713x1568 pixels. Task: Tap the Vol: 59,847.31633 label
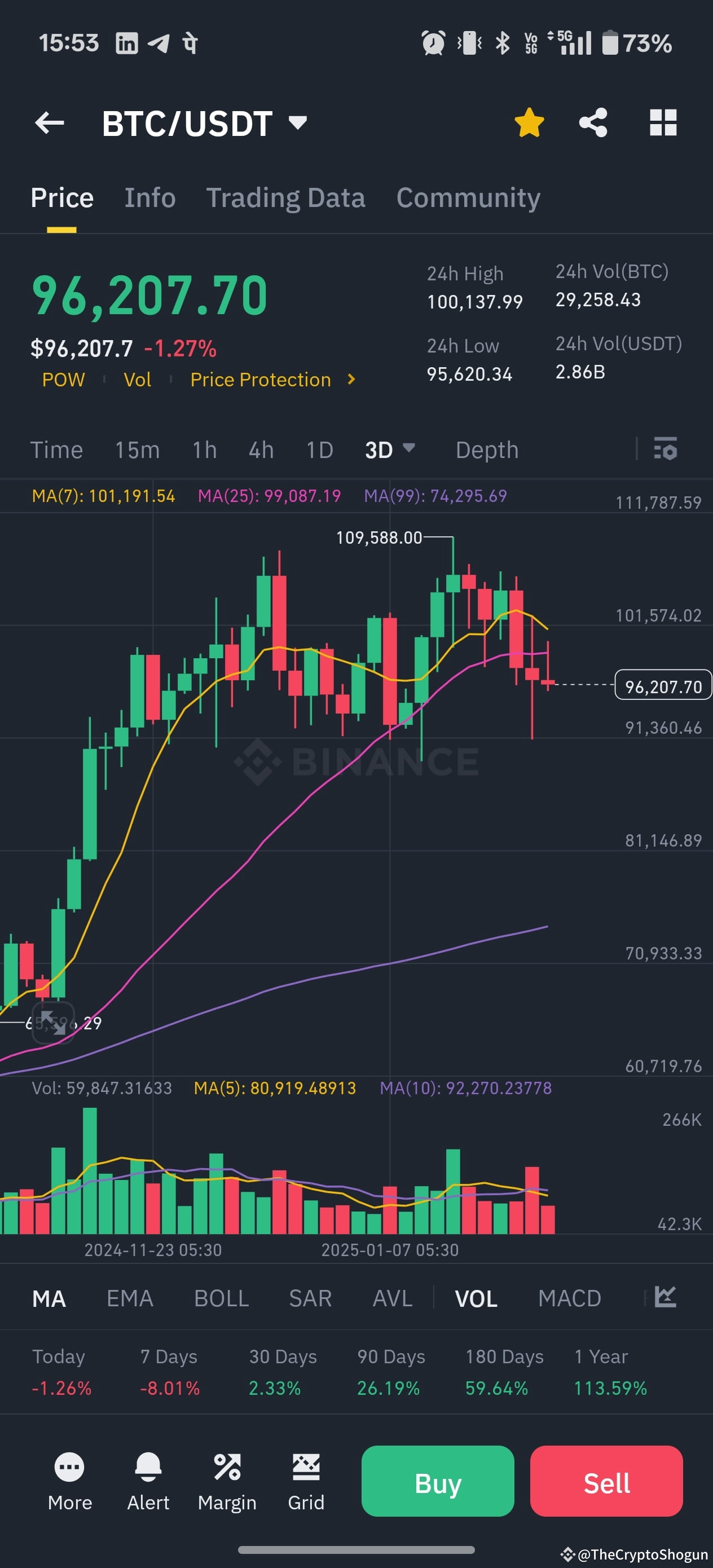click(x=102, y=1088)
